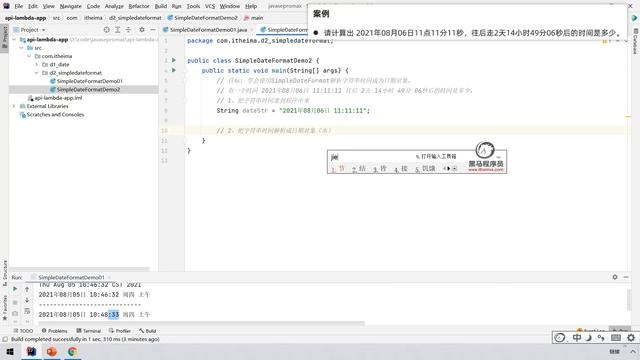The height and width of the screenshot is (360, 640).
Task: Click IntelliJ IDEA taskbar icon
Action: [x=31, y=351]
